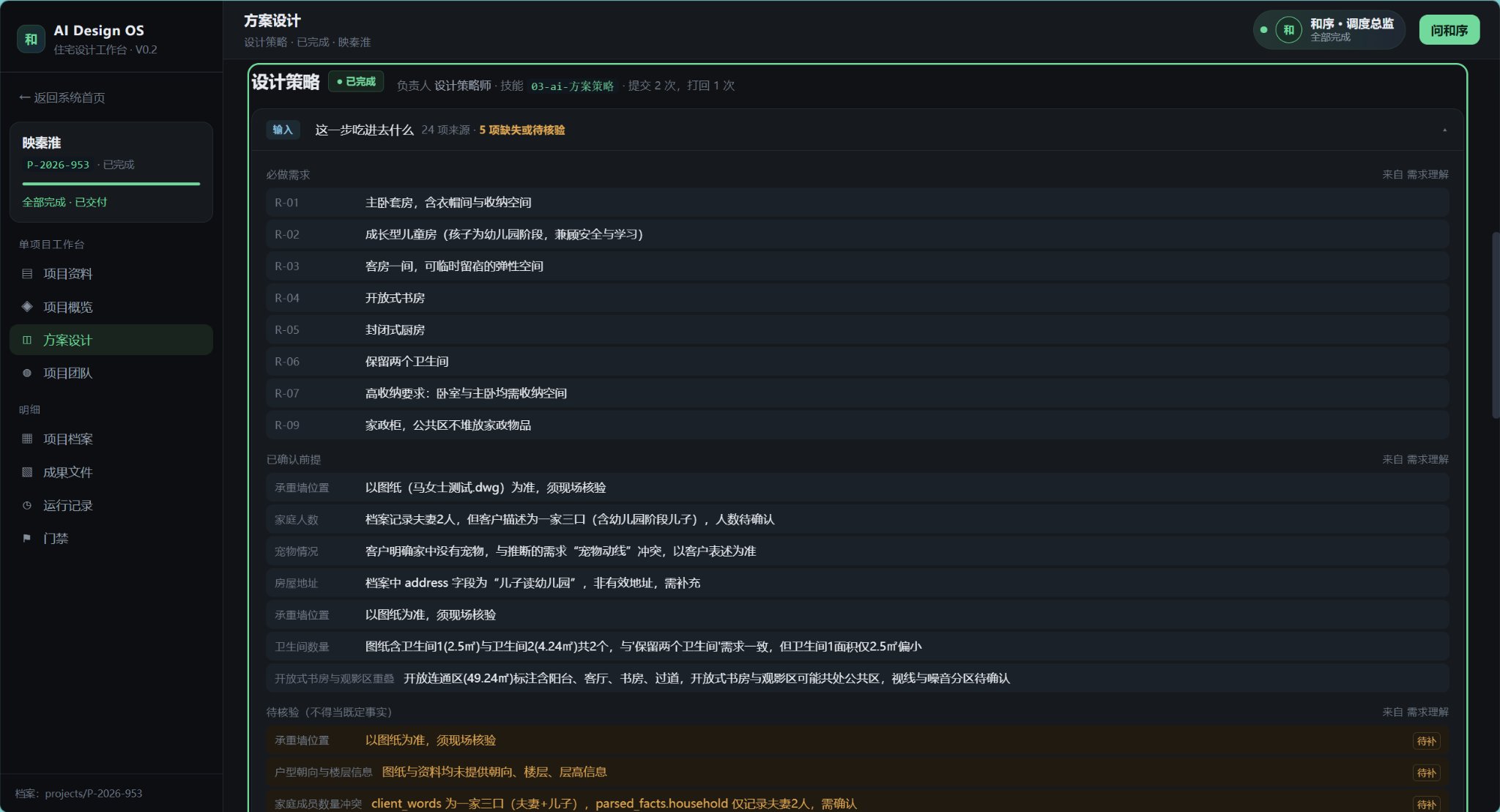Click row R-06 保留两个卫生间
The image size is (1500, 812).
click(858, 361)
